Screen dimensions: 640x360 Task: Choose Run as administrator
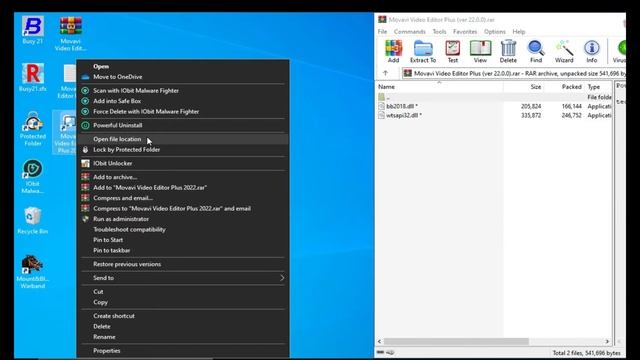pyautogui.click(x=183, y=219)
